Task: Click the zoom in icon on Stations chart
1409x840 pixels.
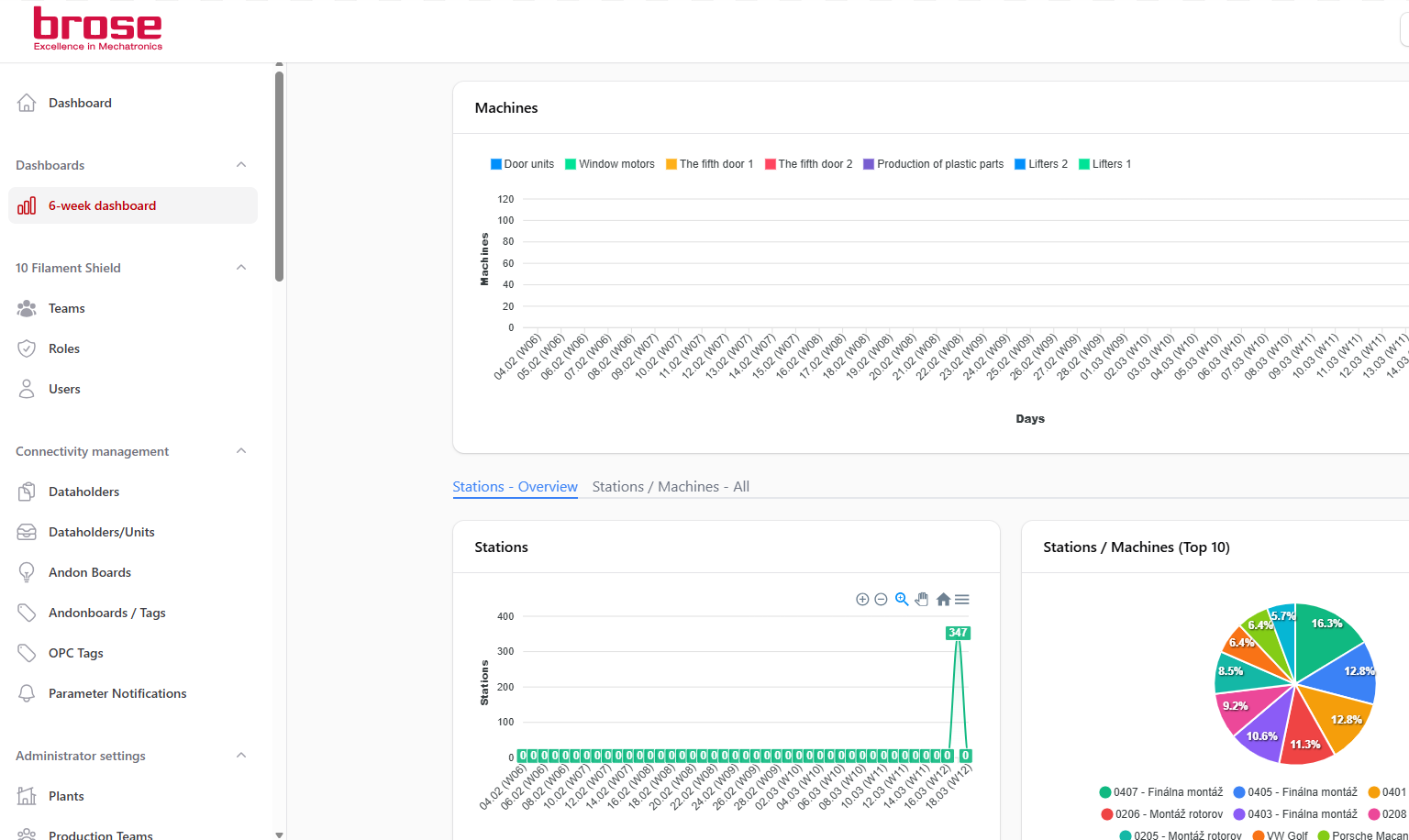Action: 862,599
